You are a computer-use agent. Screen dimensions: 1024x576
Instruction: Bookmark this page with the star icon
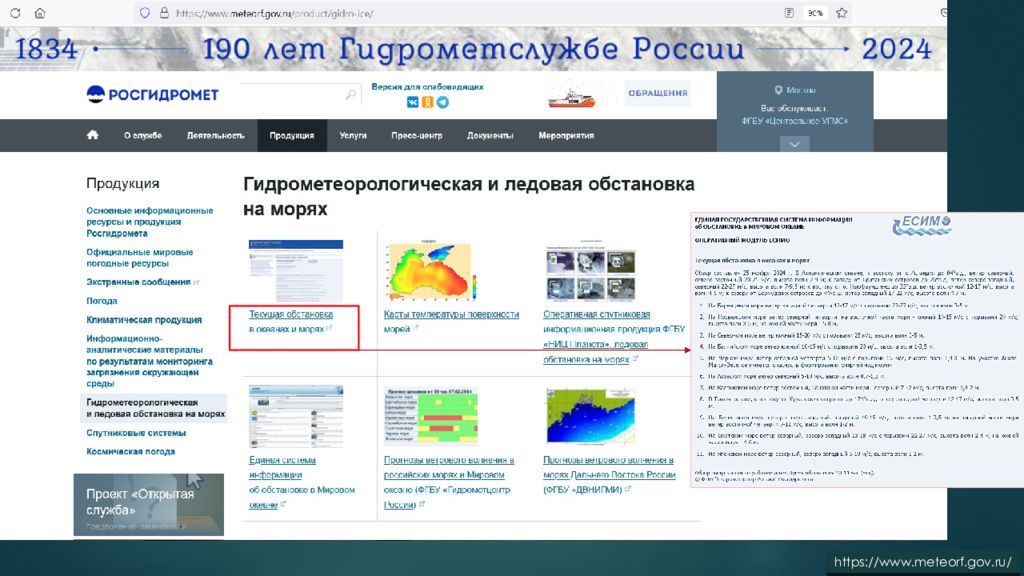coord(842,13)
